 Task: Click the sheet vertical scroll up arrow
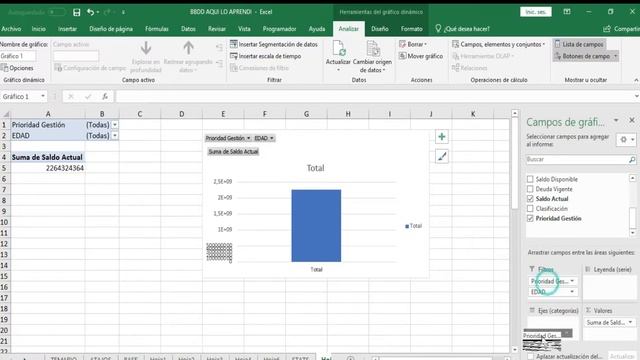tap(515, 113)
